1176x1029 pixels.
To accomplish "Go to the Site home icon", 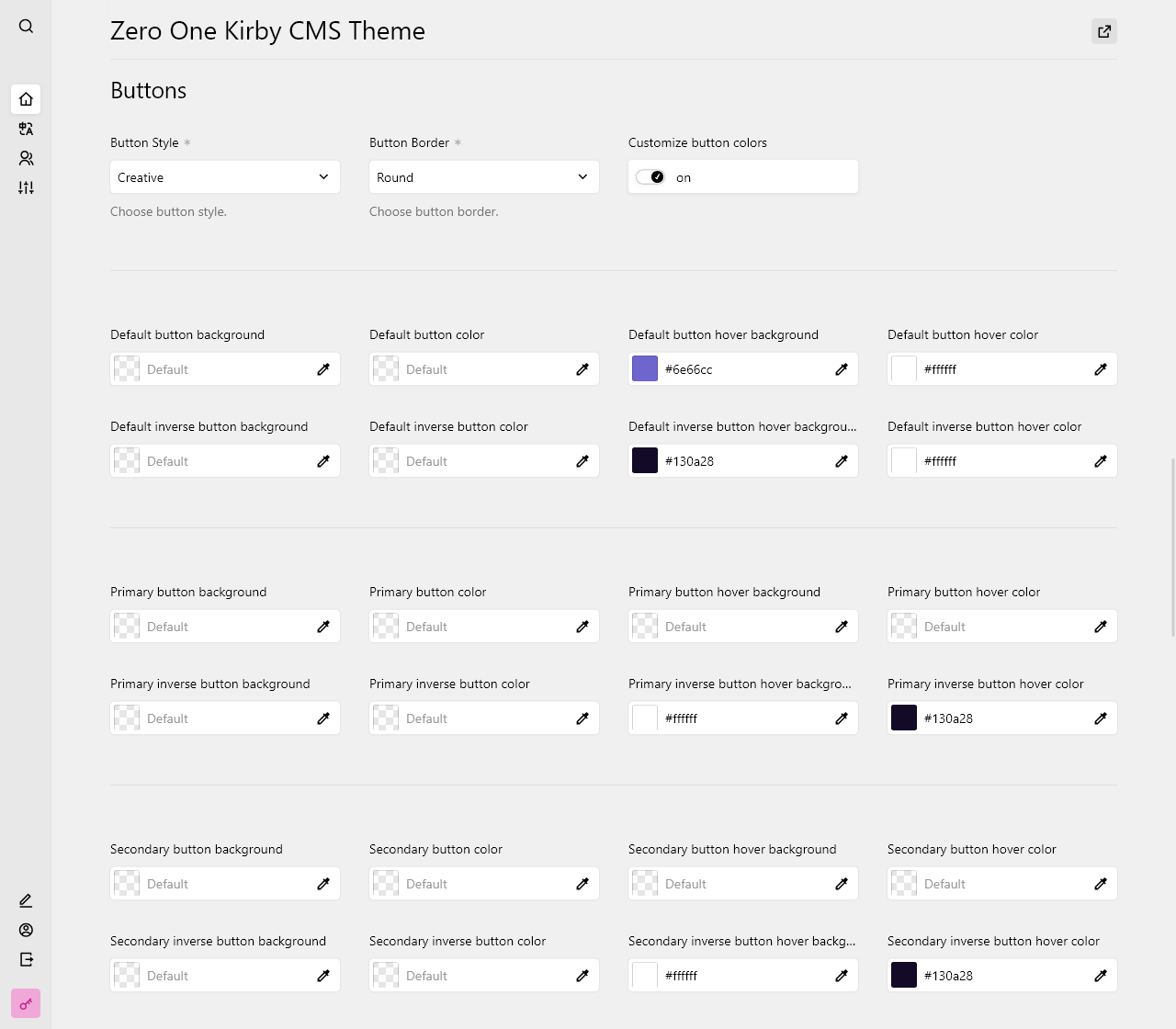I will click(26, 99).
